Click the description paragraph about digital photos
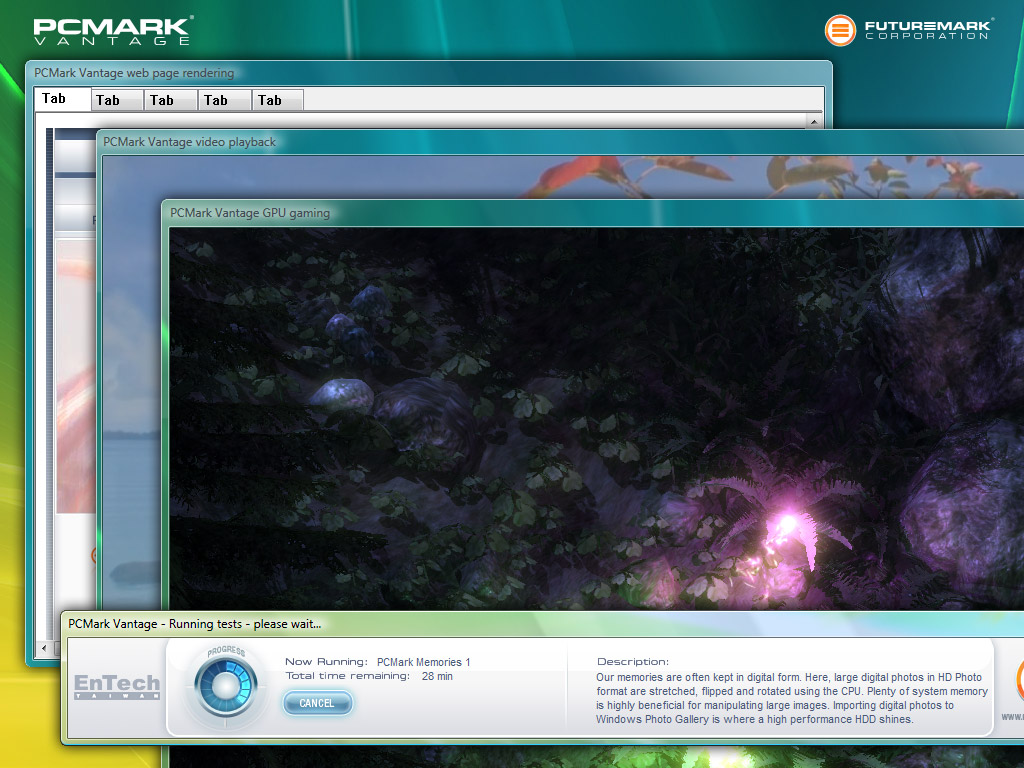 pyautogui.click(x=792, y=698)
